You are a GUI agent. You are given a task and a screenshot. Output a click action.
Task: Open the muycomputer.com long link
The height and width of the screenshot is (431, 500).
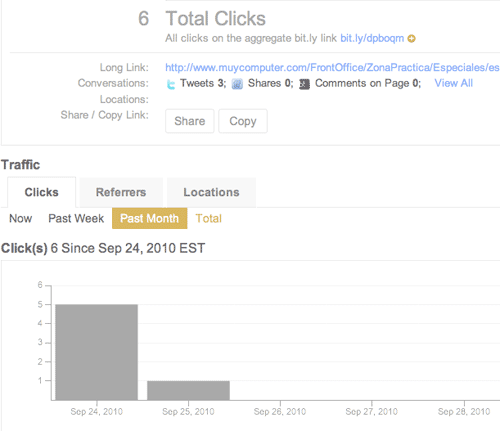click(332, 68)
